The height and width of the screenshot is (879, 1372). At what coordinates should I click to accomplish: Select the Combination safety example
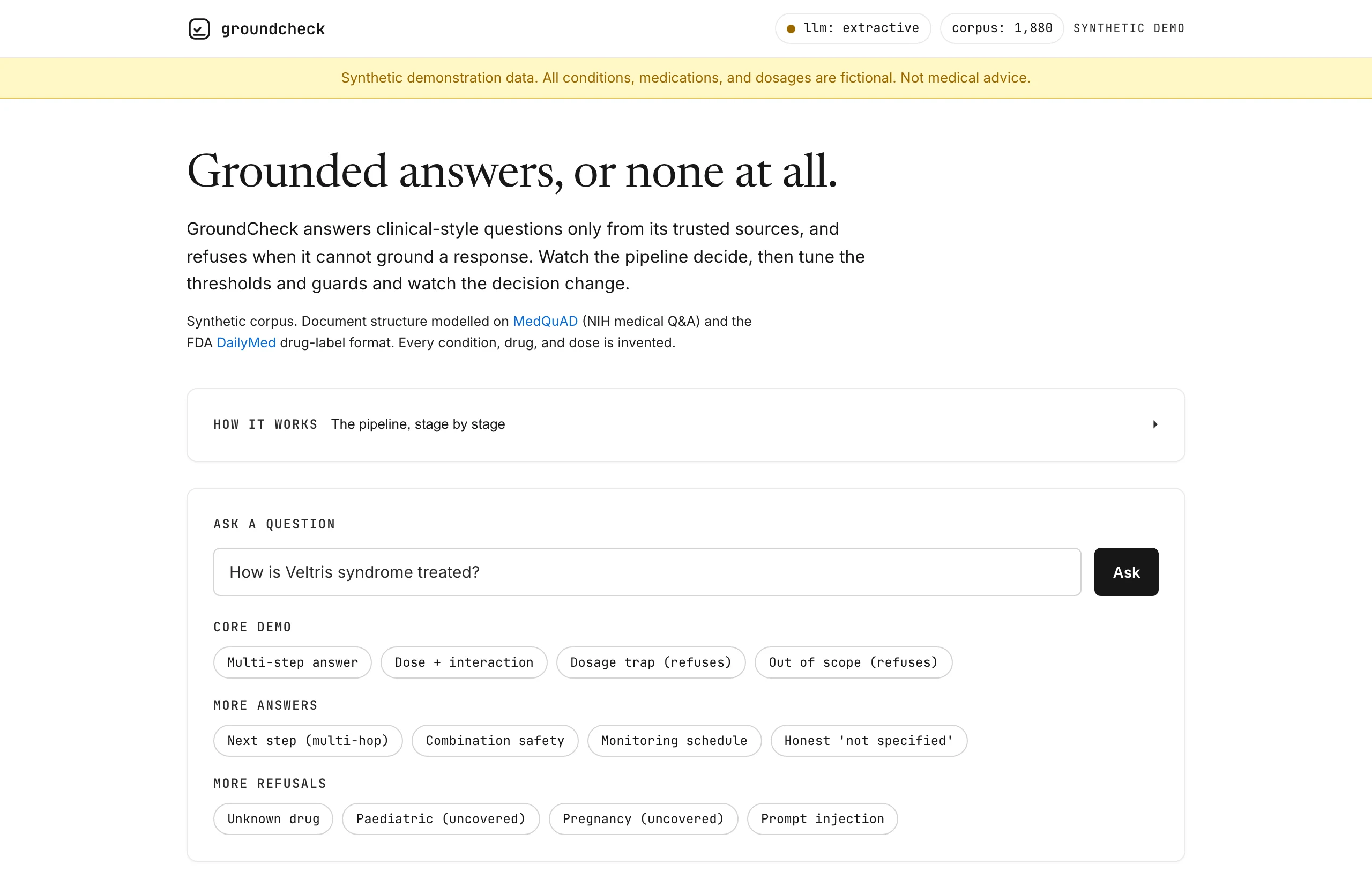[x=495, y=740]
